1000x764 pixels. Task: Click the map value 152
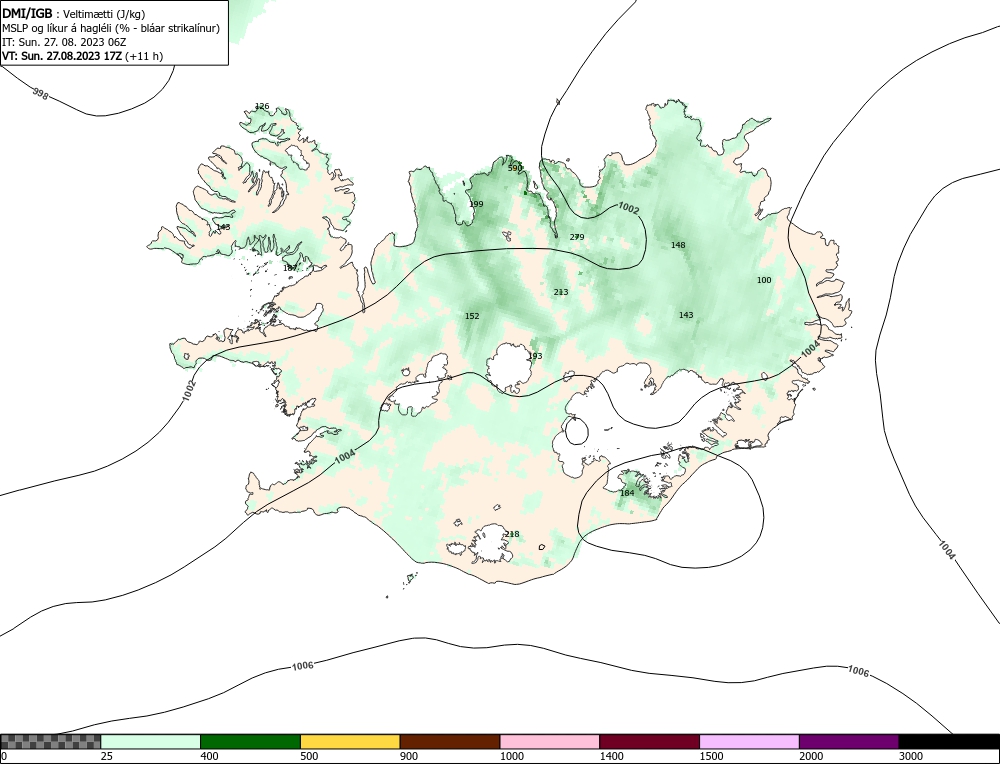(472, 316)
